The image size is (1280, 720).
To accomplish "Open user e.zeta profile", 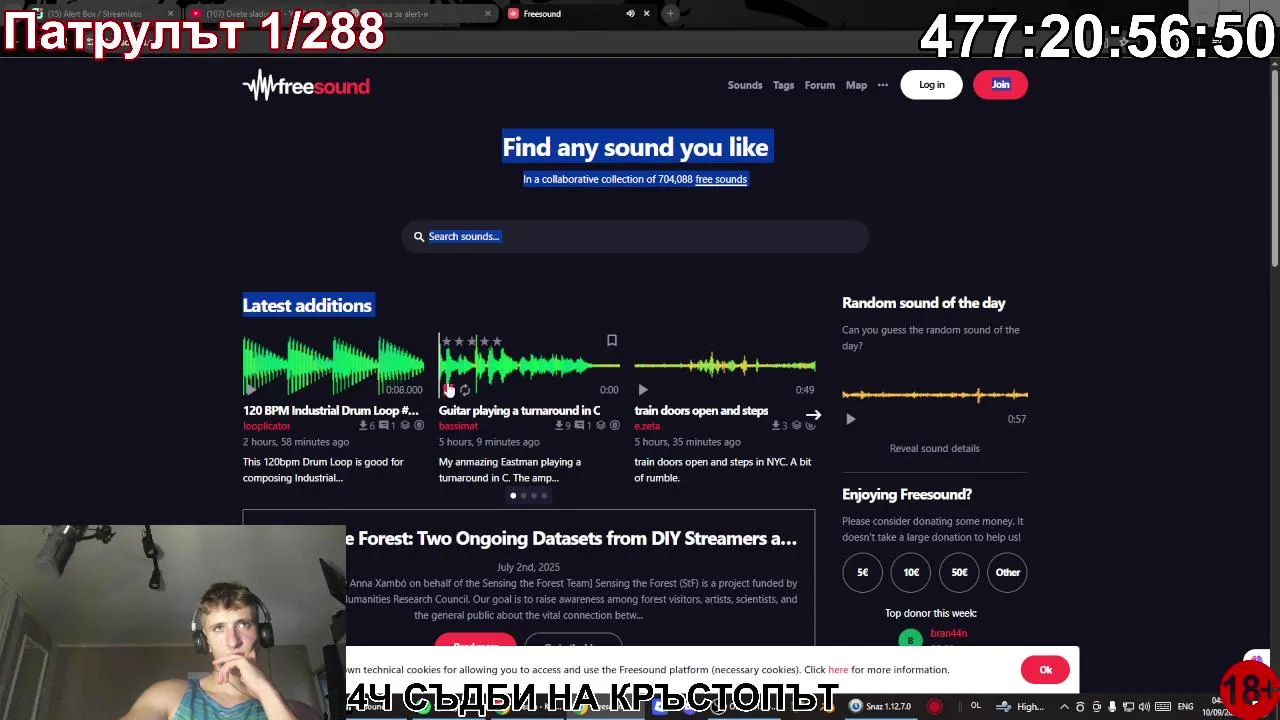I will (647, 426).
